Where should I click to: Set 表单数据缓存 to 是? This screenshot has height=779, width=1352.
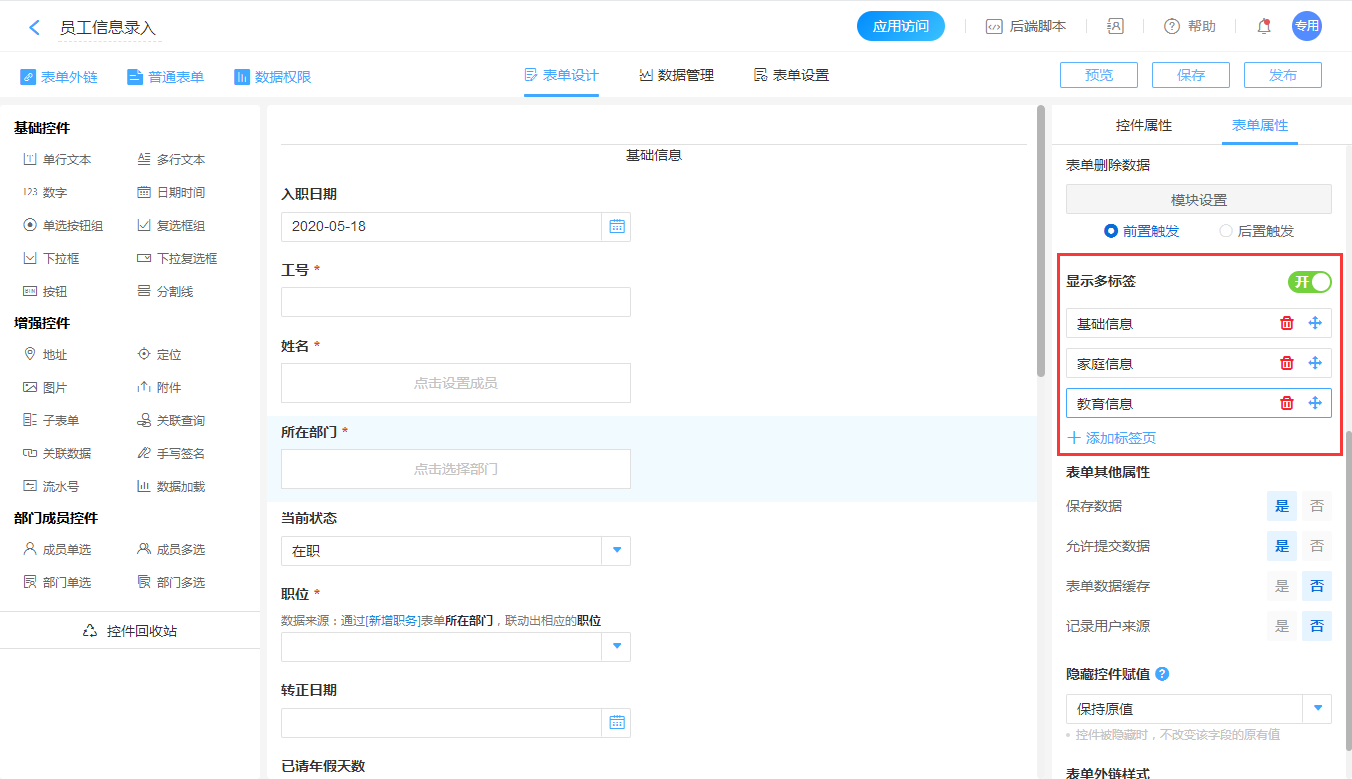pos(1281,586)
